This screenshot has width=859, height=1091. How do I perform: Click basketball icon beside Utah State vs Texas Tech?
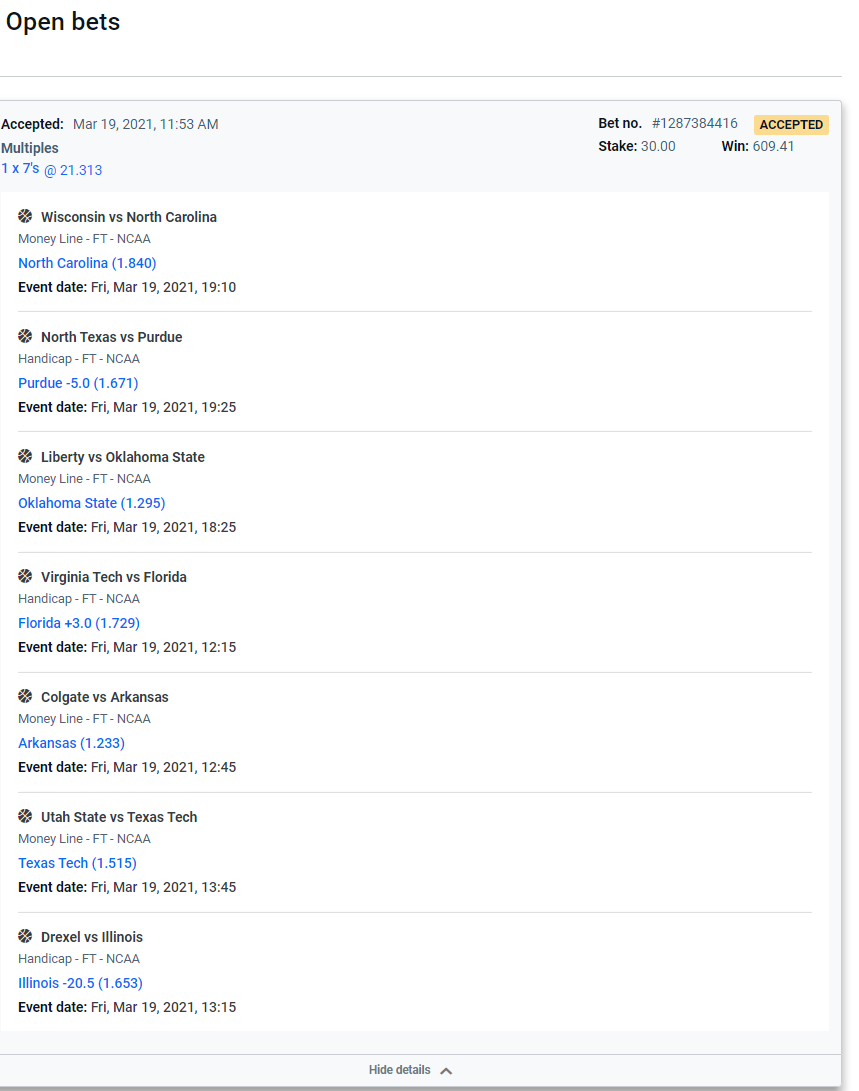pos(25,816)
